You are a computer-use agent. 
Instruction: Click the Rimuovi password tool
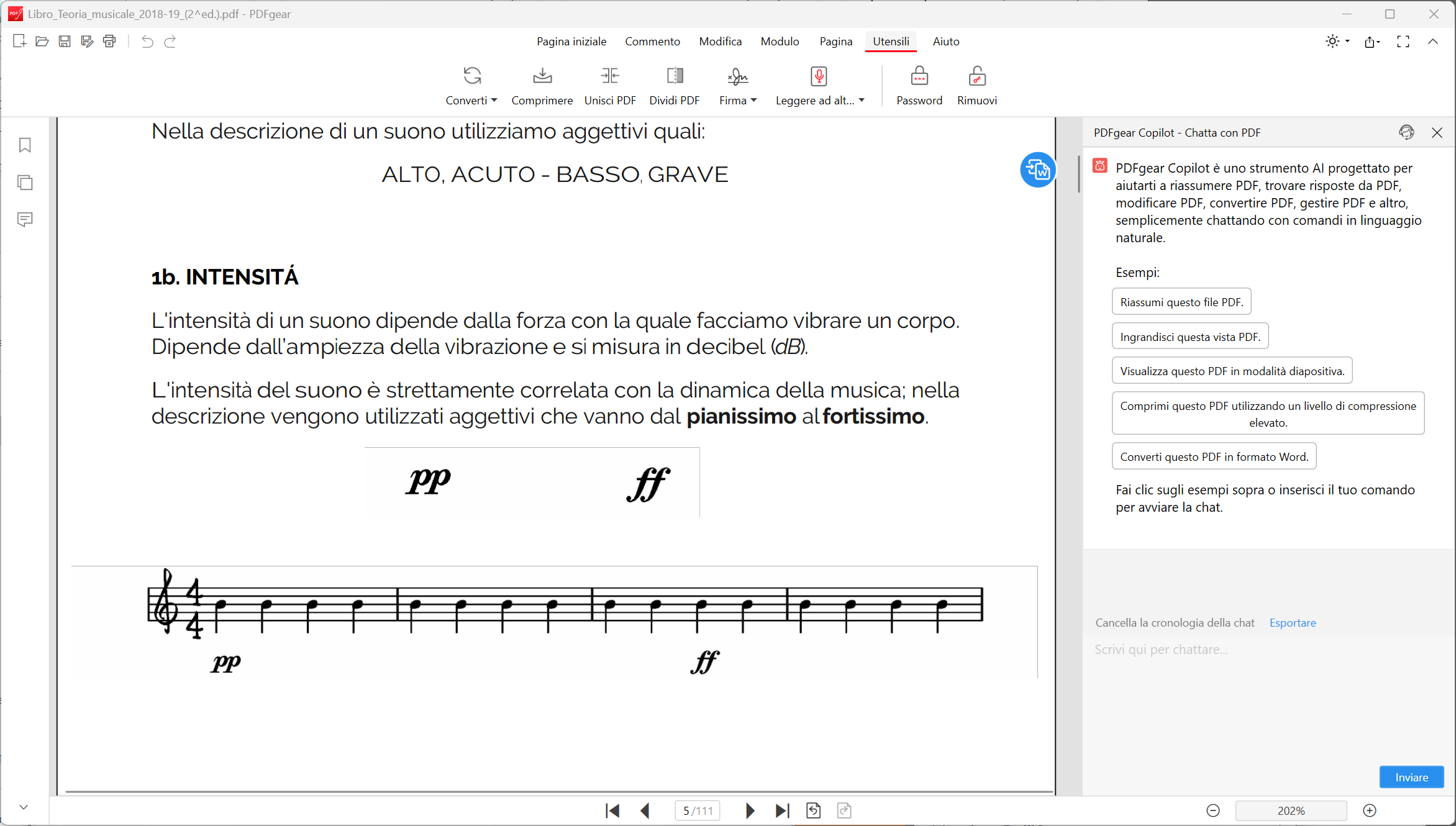(977, 86)
